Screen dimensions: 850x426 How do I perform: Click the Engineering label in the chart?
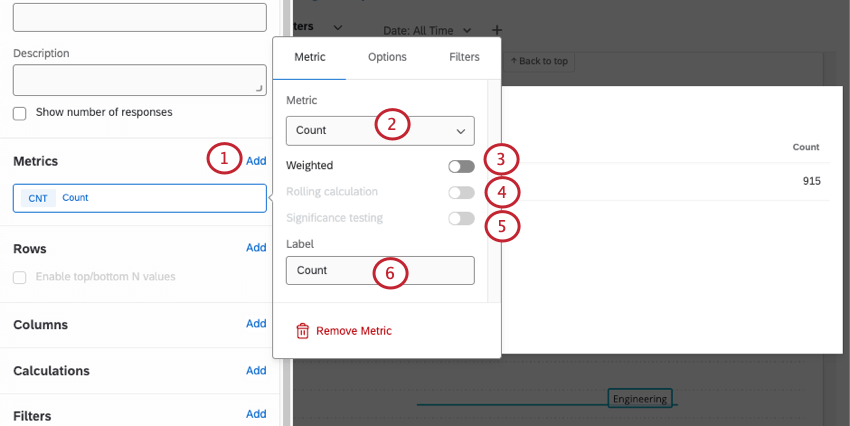(x=640, y=399)
